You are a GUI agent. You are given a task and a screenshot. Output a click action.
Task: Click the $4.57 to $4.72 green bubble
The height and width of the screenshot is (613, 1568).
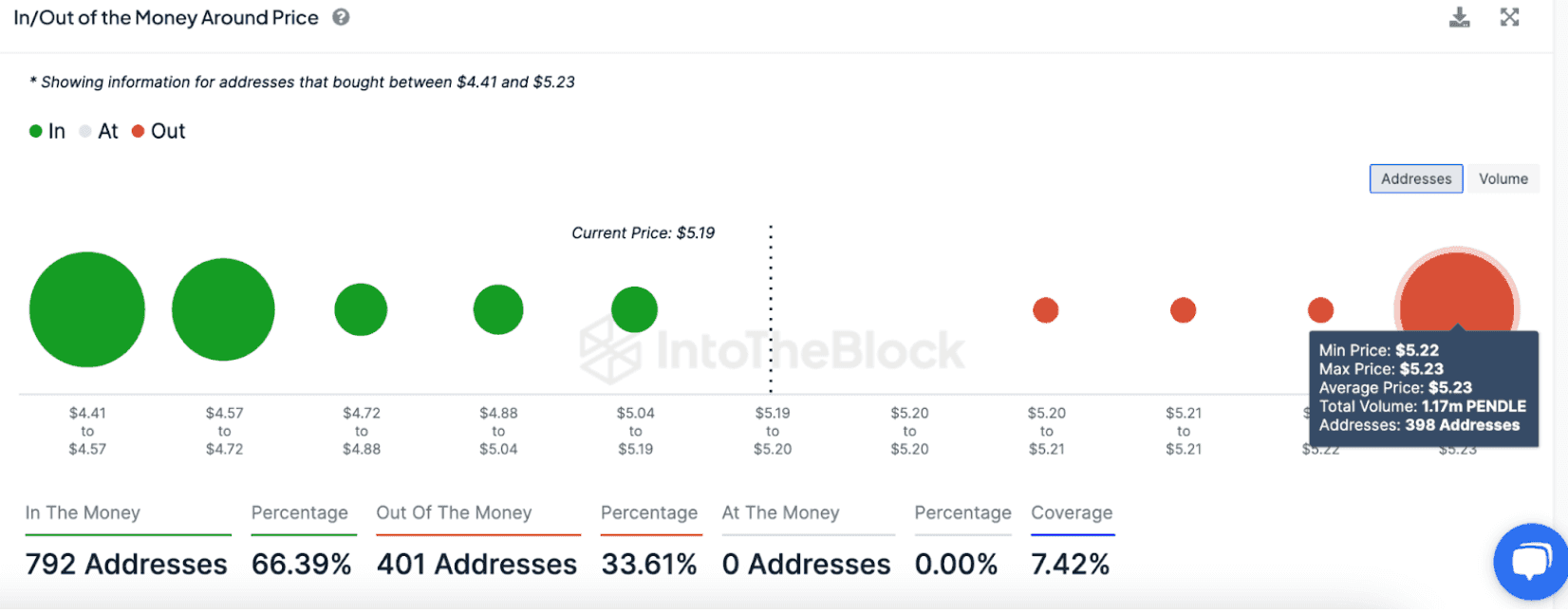[x=223, y=309]
